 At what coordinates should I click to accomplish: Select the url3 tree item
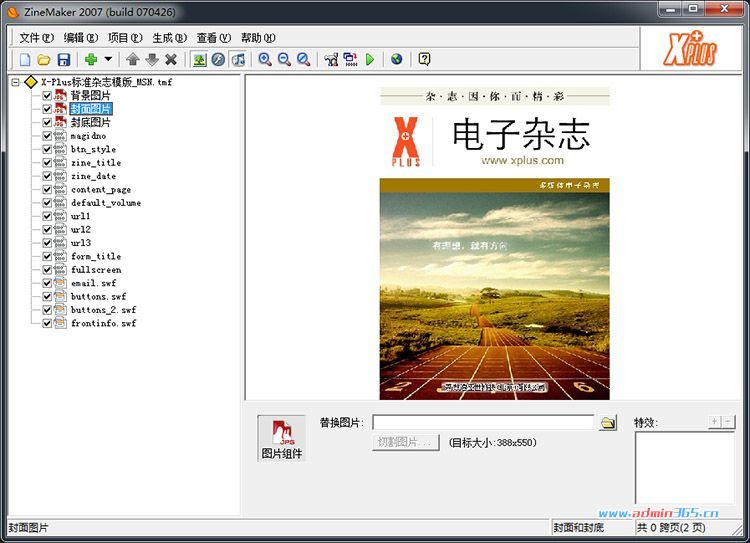tap(81, 243)
